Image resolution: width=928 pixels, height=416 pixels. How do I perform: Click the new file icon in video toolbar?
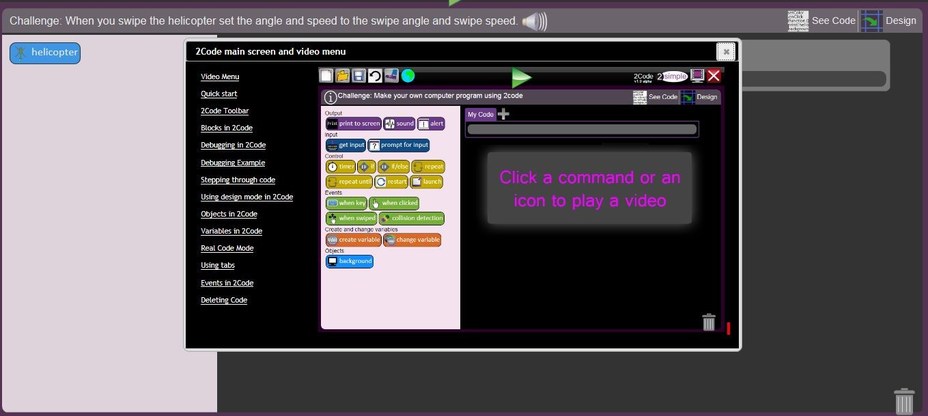click(x=326, y=76)
